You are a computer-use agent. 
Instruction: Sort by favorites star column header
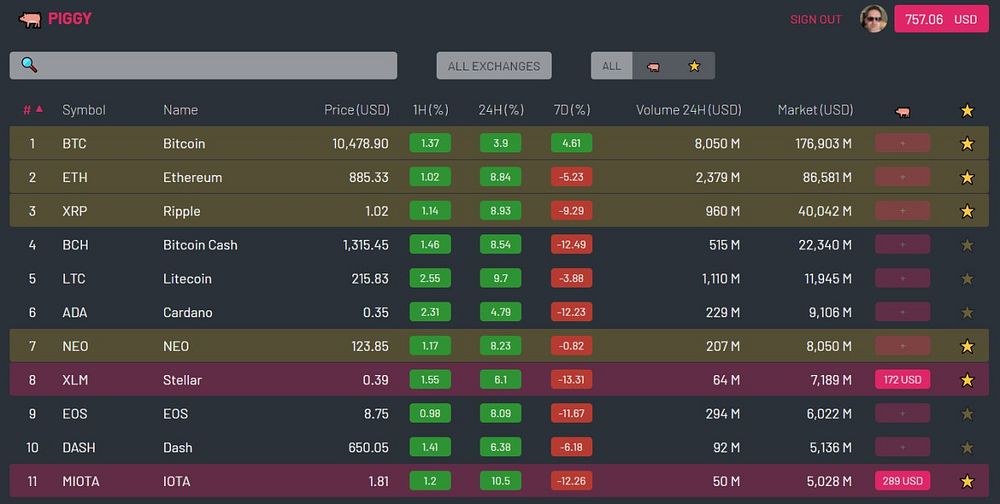coord(967,111)
